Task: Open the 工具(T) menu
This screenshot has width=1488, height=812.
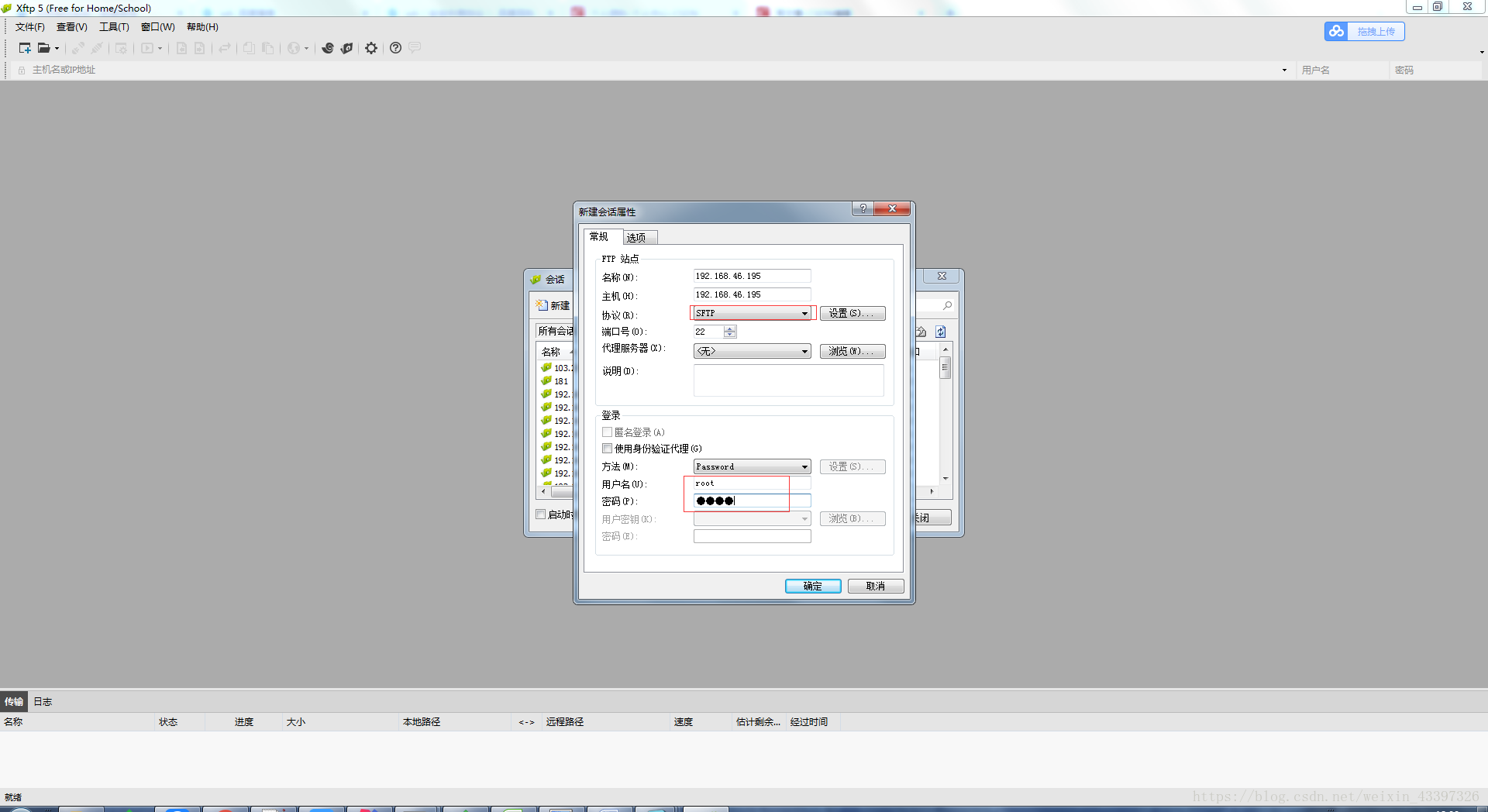Action: click(x=114, y=27)
